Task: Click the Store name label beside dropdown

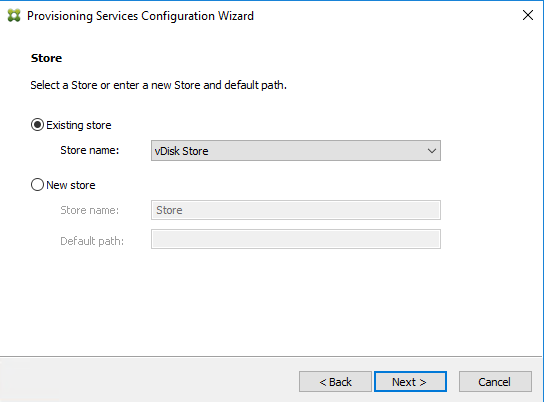Action: (x=90, y=150)
